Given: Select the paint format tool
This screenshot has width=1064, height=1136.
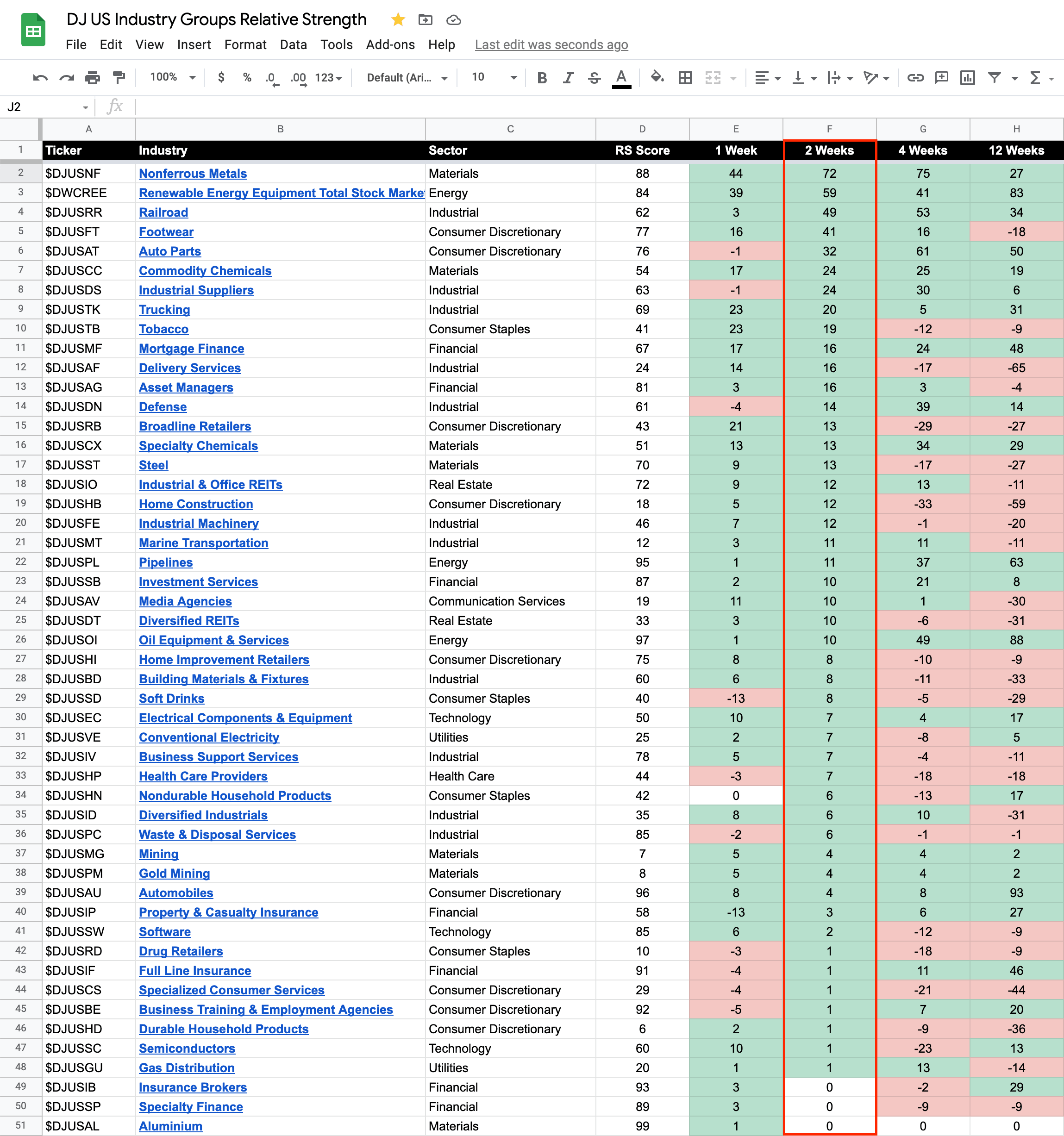Looking at the screenshot, I should (119, 78).
